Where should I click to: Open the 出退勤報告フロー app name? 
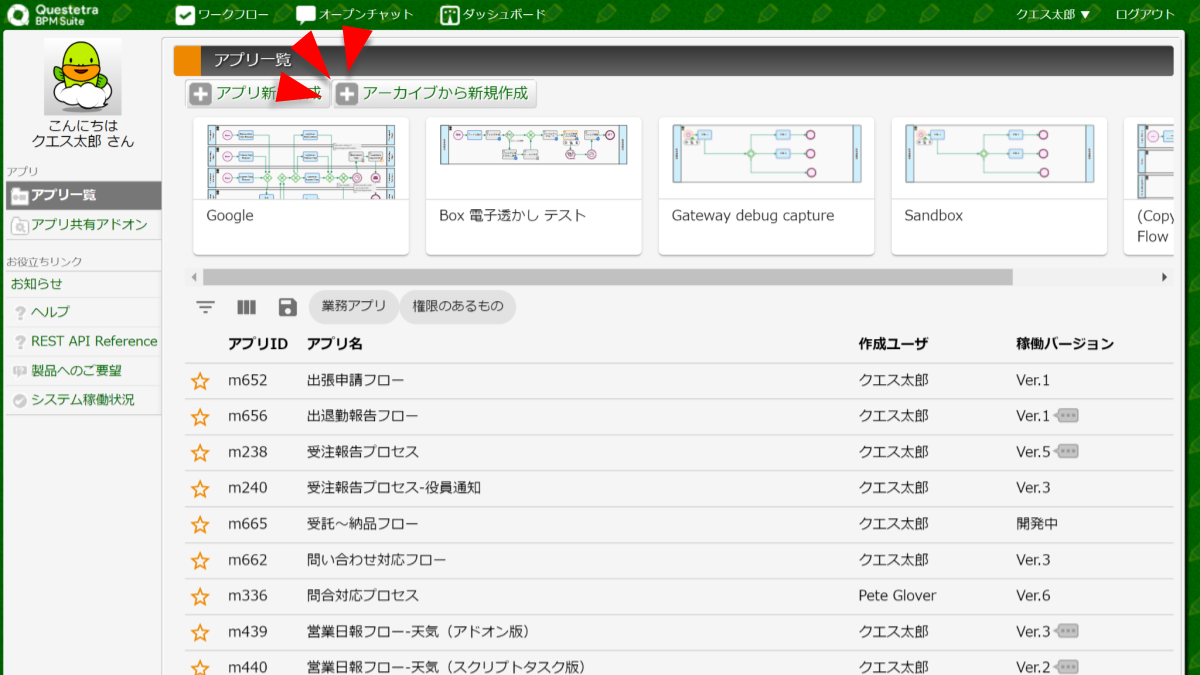pos(363,416)
